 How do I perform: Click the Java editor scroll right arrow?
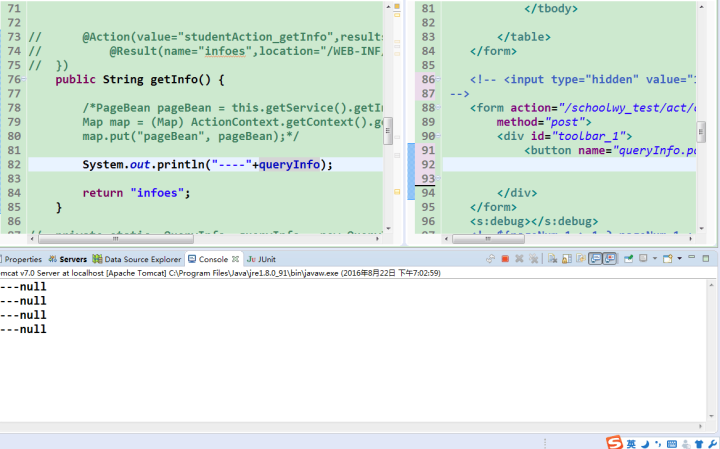pyautogui.click(x=377, y=239)
